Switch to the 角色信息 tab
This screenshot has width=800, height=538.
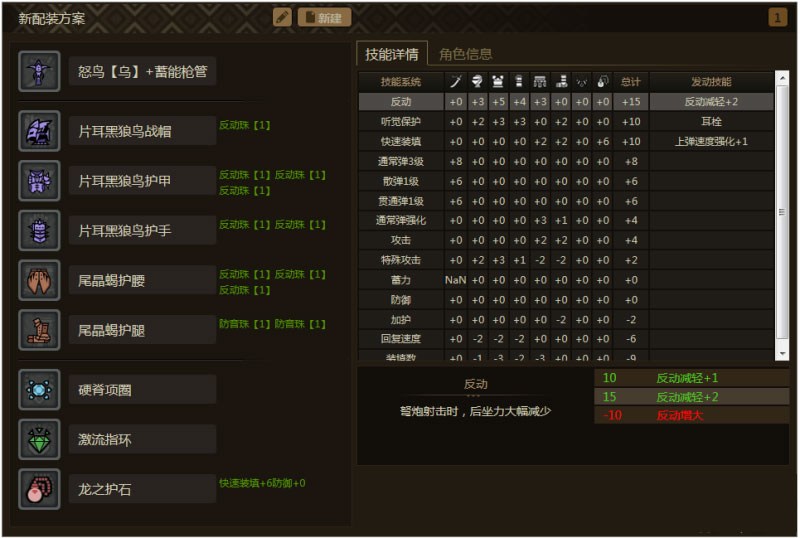(466, 54)
